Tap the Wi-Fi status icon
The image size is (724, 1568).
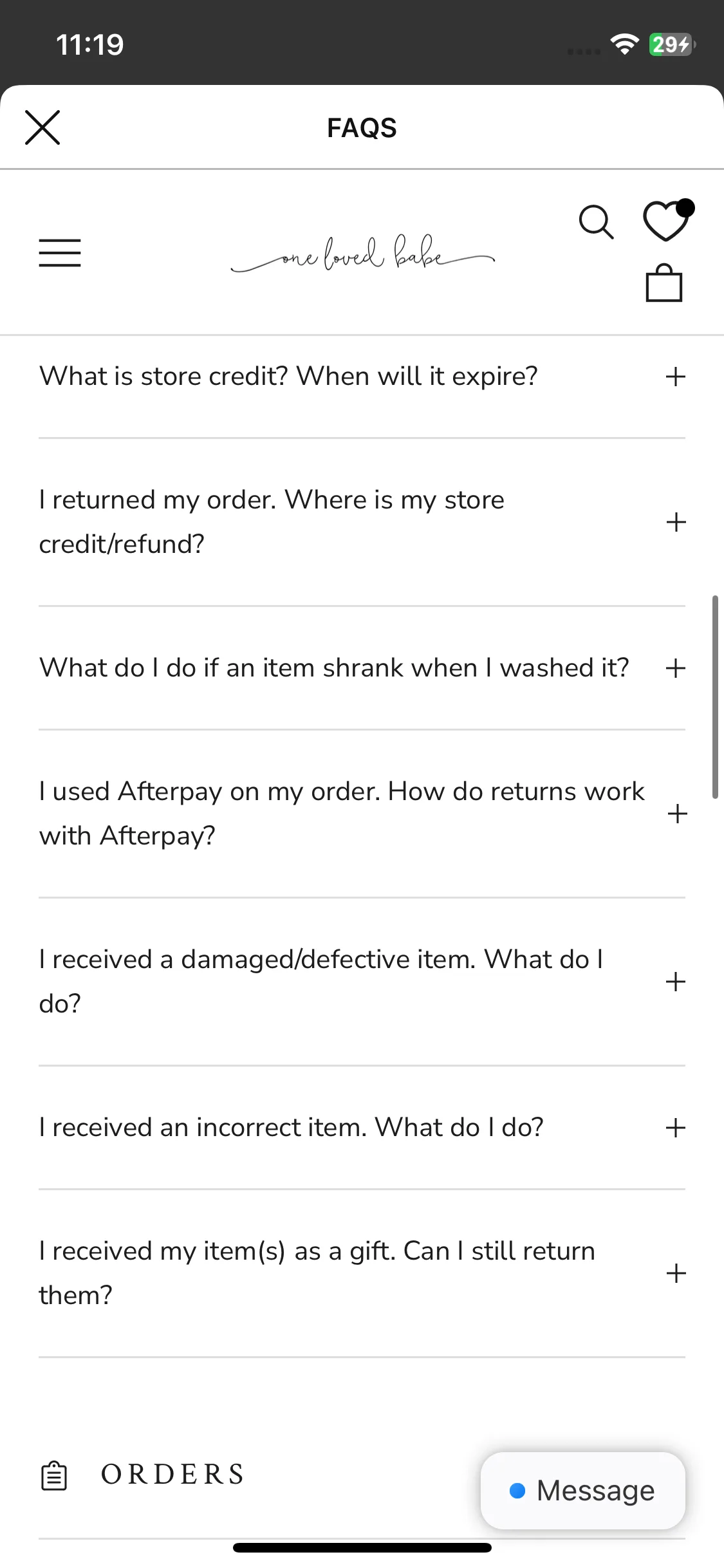(624, 44)
